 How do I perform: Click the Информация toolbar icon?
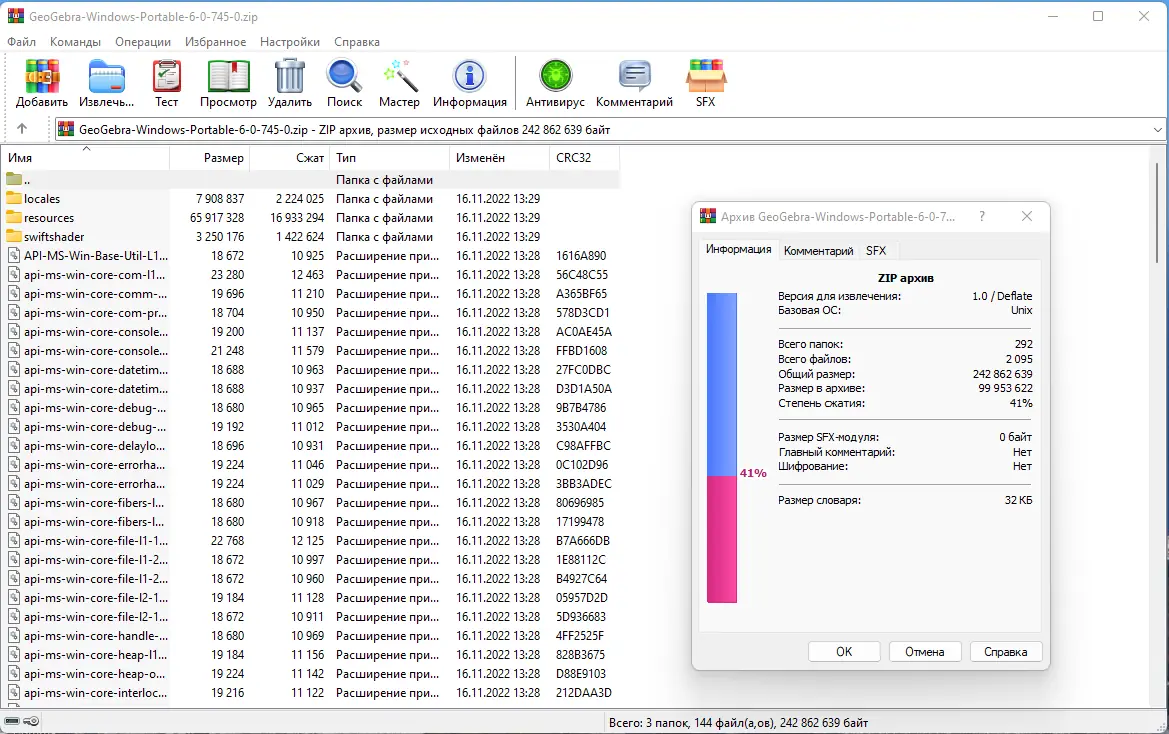coord(470,76)
